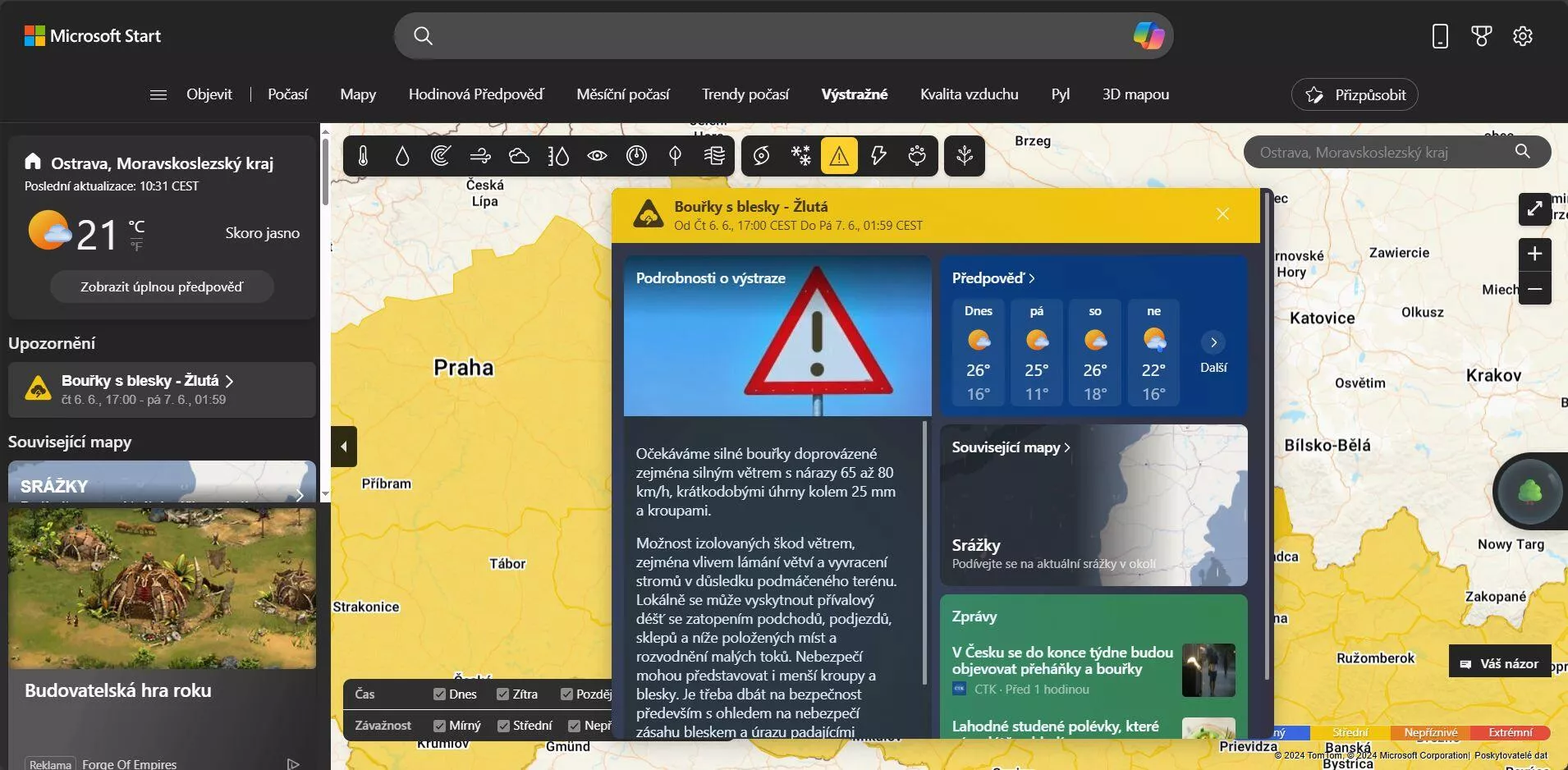Uncheck the Dnes time filter
Viewport: 1568px width, 770px height.
point(439,694)
